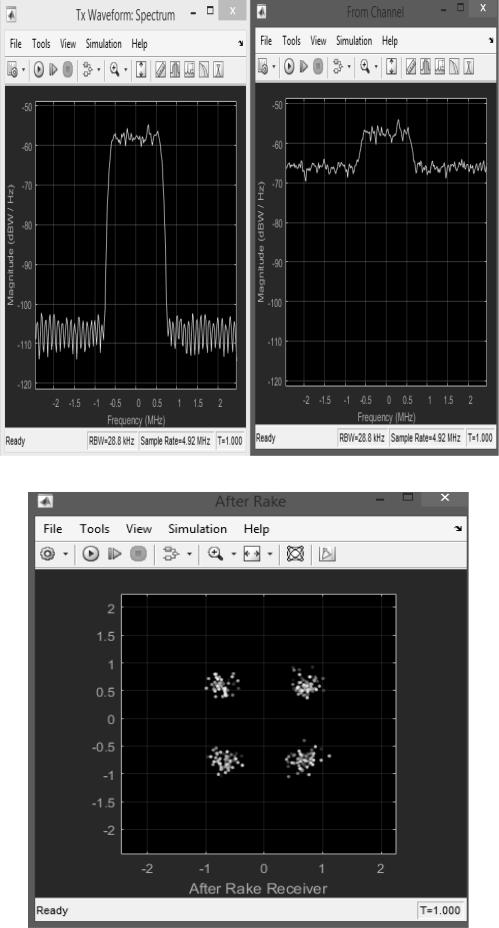Expand highlight block dropdown in From Channel window

[x=349, y=66]
